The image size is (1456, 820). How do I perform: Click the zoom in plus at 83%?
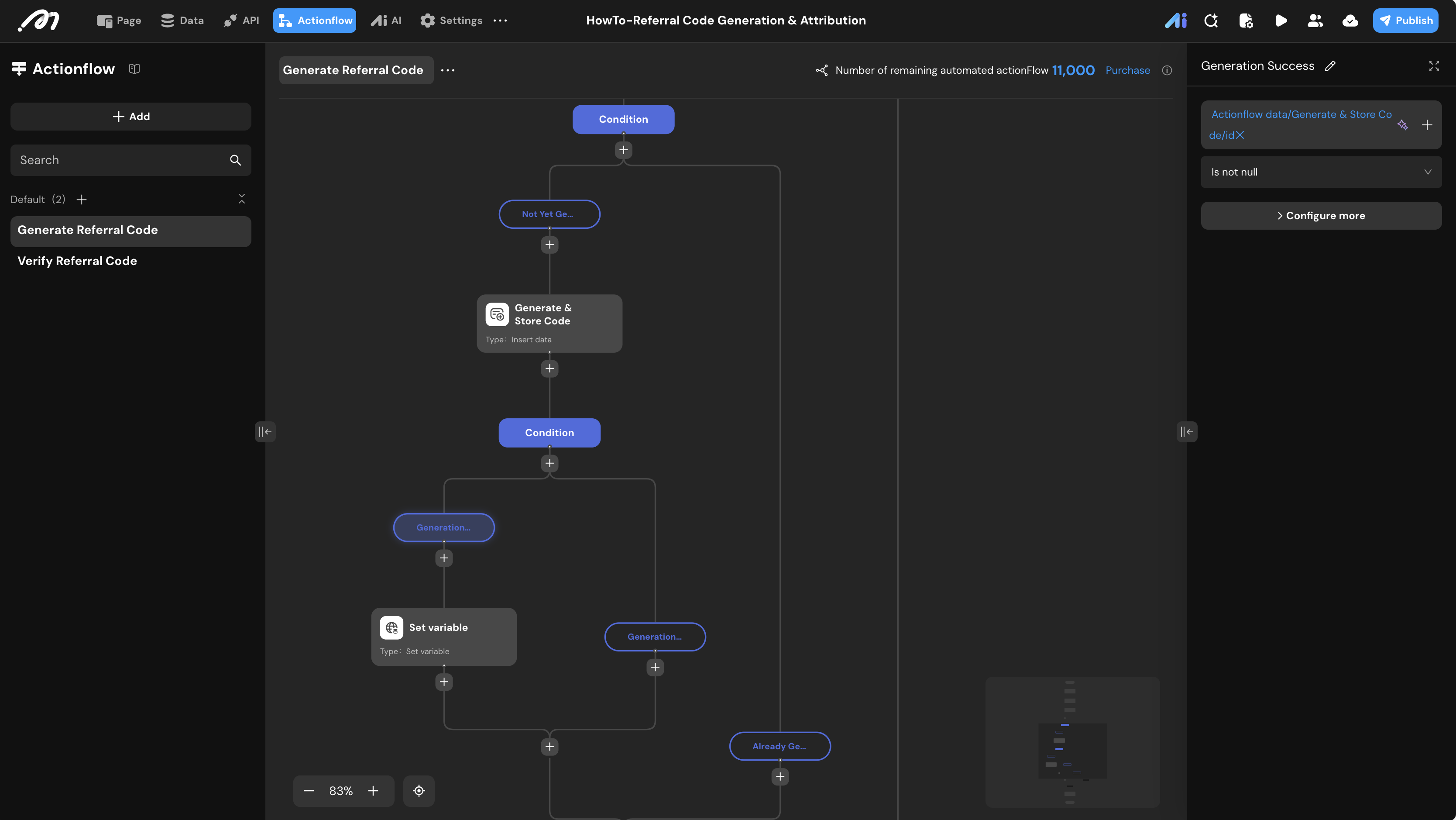click(373, 791)
